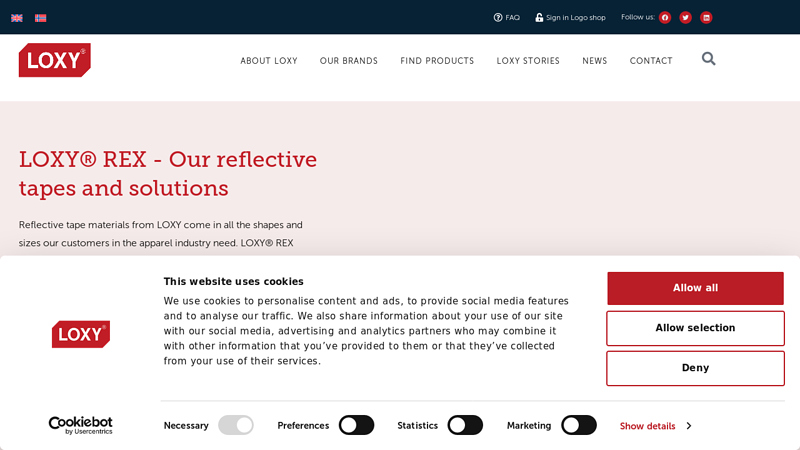Toggle Statistics cookies switch

pyautogui.click(x=465, y=425)
